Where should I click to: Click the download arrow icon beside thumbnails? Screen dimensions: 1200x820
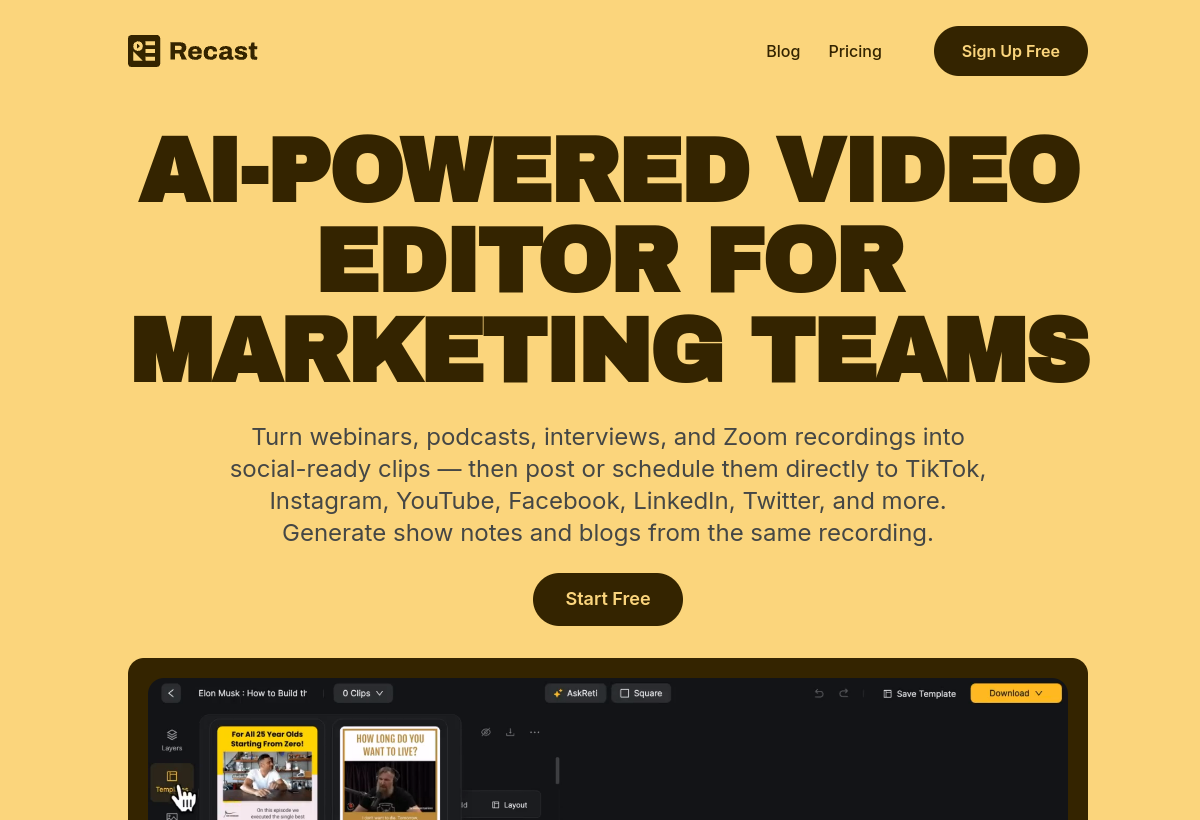(510, 732)
